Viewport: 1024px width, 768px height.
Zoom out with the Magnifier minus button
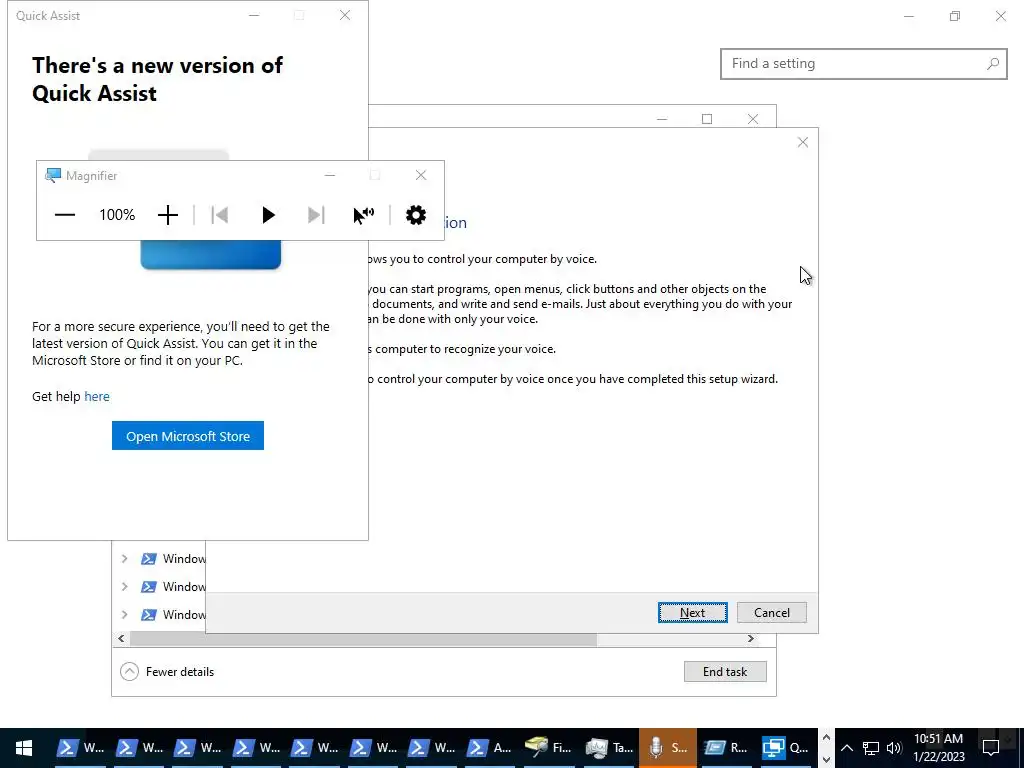click(65, 215)
